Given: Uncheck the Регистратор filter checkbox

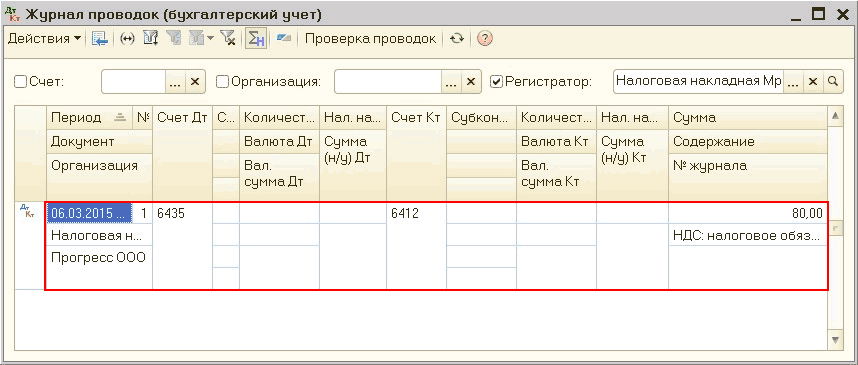Looking at the screenshot, I should pyautogui.click(x=496, y=82).
